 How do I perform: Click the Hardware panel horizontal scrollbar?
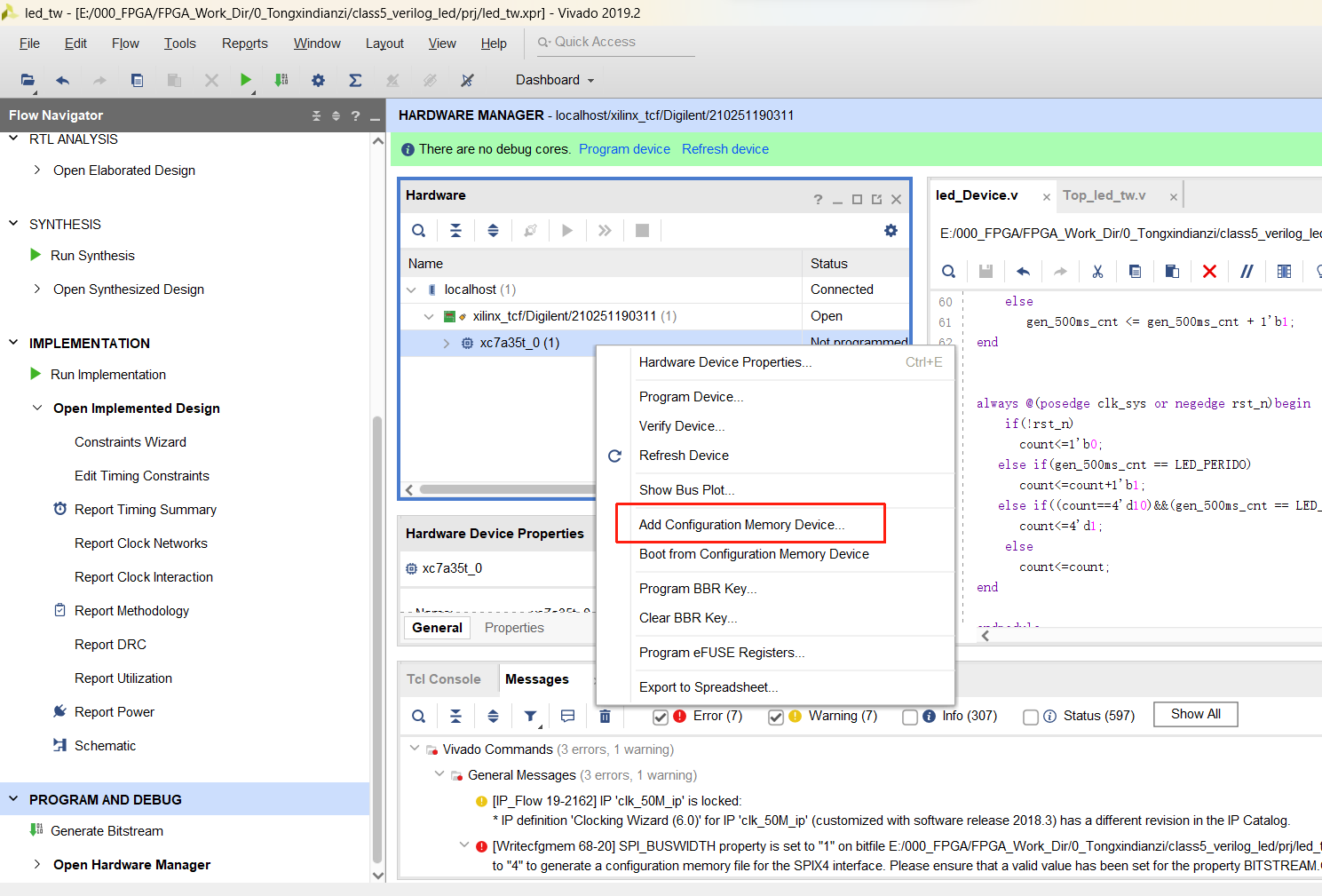507,489
